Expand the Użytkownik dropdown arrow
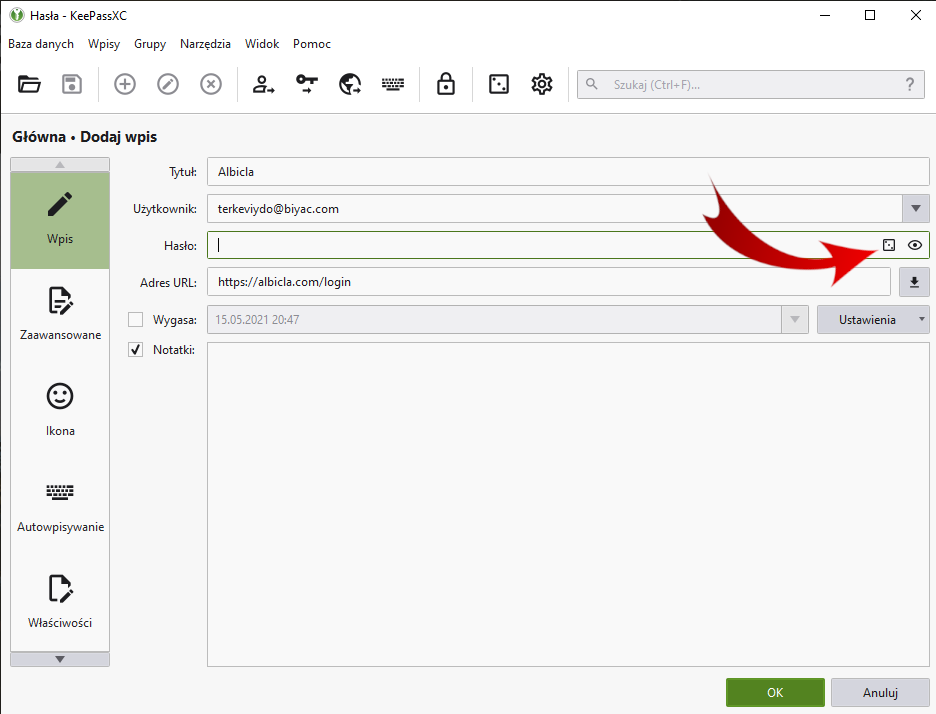This screenshot has height=714, width=936. (916, 208)
